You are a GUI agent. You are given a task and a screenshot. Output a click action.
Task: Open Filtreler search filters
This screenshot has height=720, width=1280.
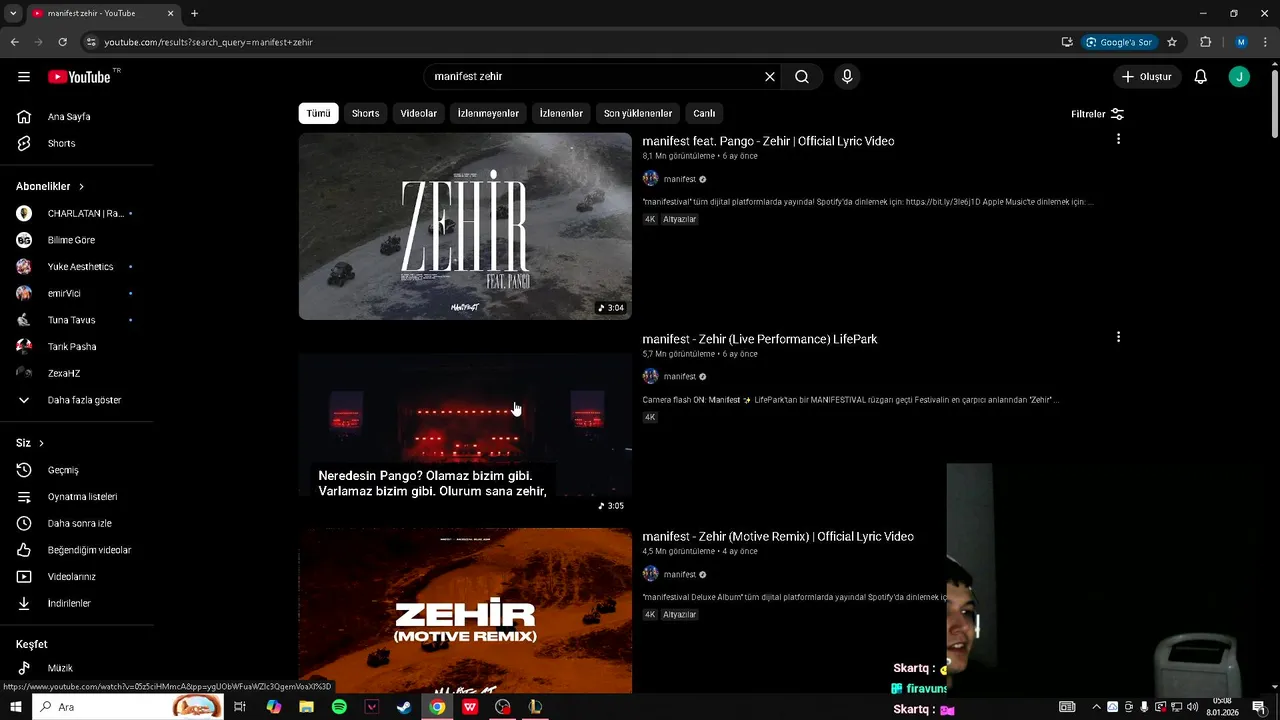pyautogui.click(x=1097, y=114)
